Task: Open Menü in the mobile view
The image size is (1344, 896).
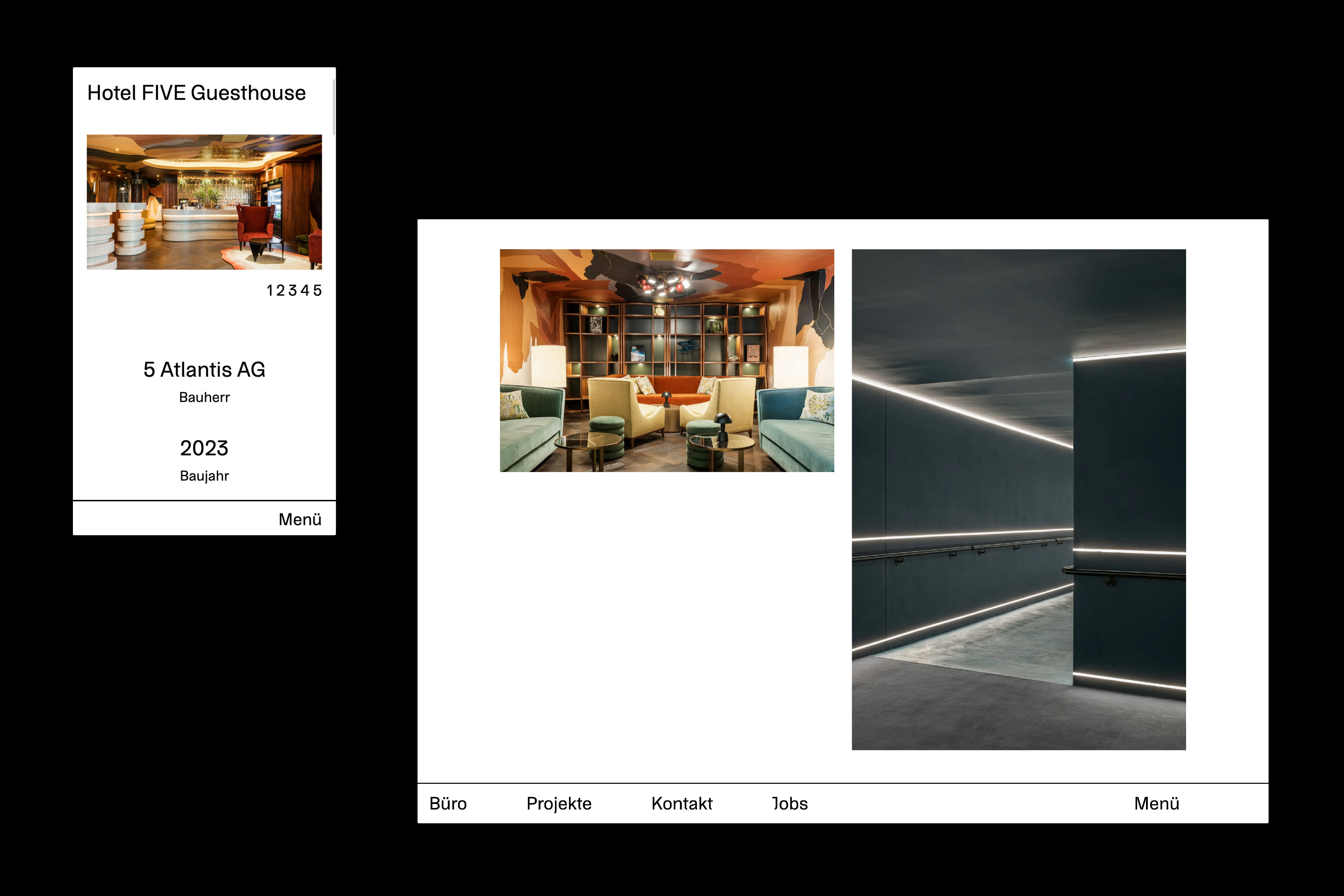Action: (x=299, y=519)
